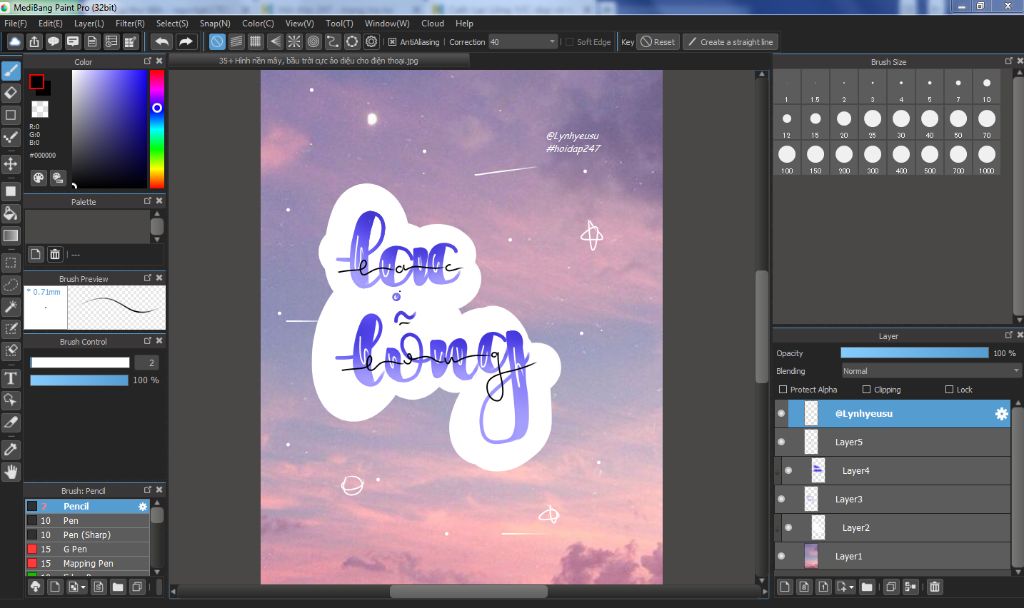
Task: Click the Undo arrow in toolbar
Action: (162, 42)
